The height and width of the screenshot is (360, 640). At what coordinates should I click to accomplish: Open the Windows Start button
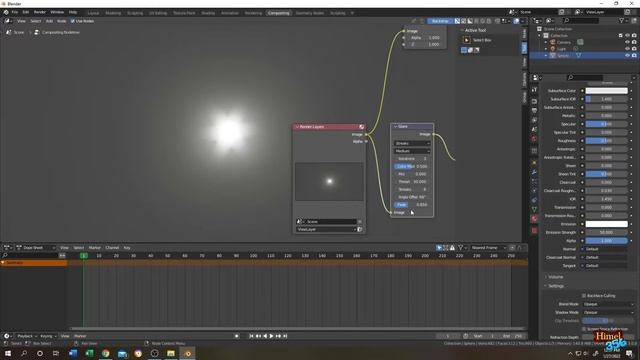(x=8, y=353)
